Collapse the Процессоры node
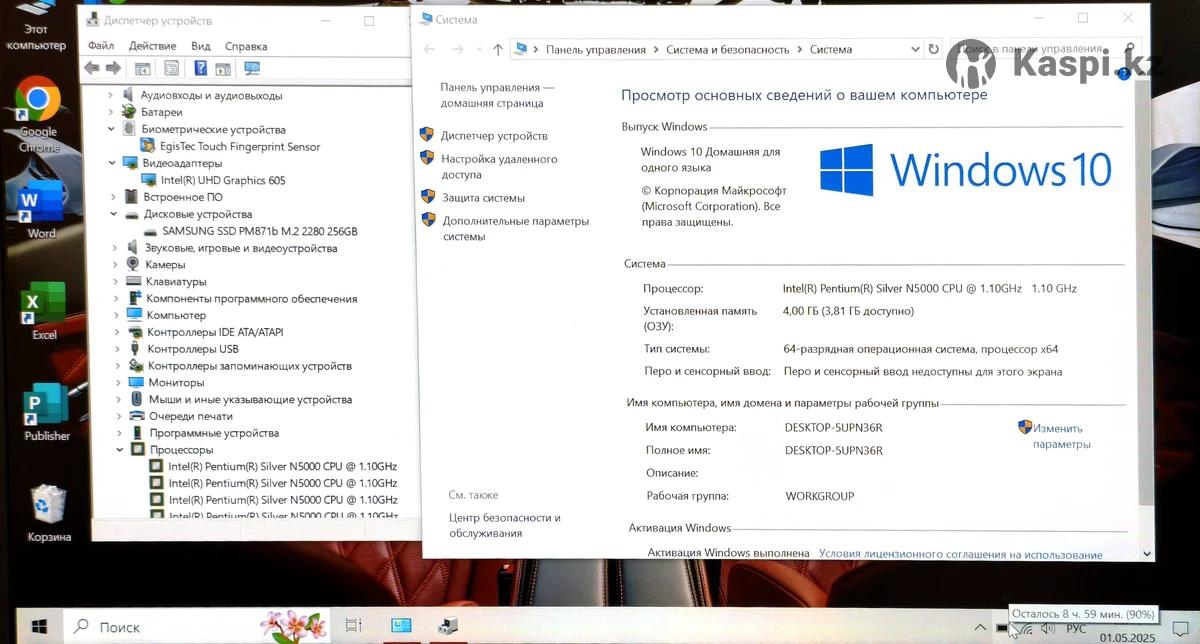Screen dimensions: 1200x644 [120, 450]
